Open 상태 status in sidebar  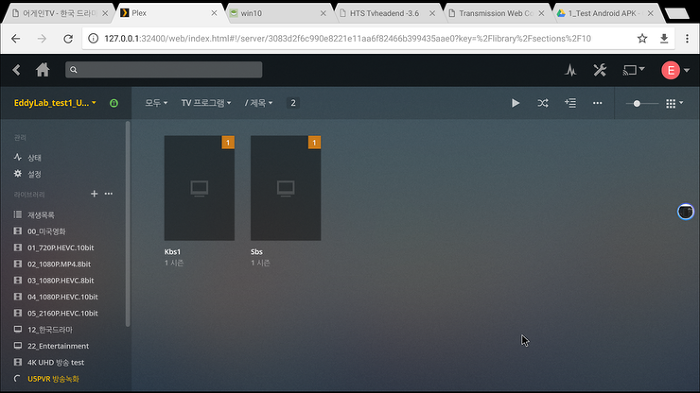pos(28,158)
